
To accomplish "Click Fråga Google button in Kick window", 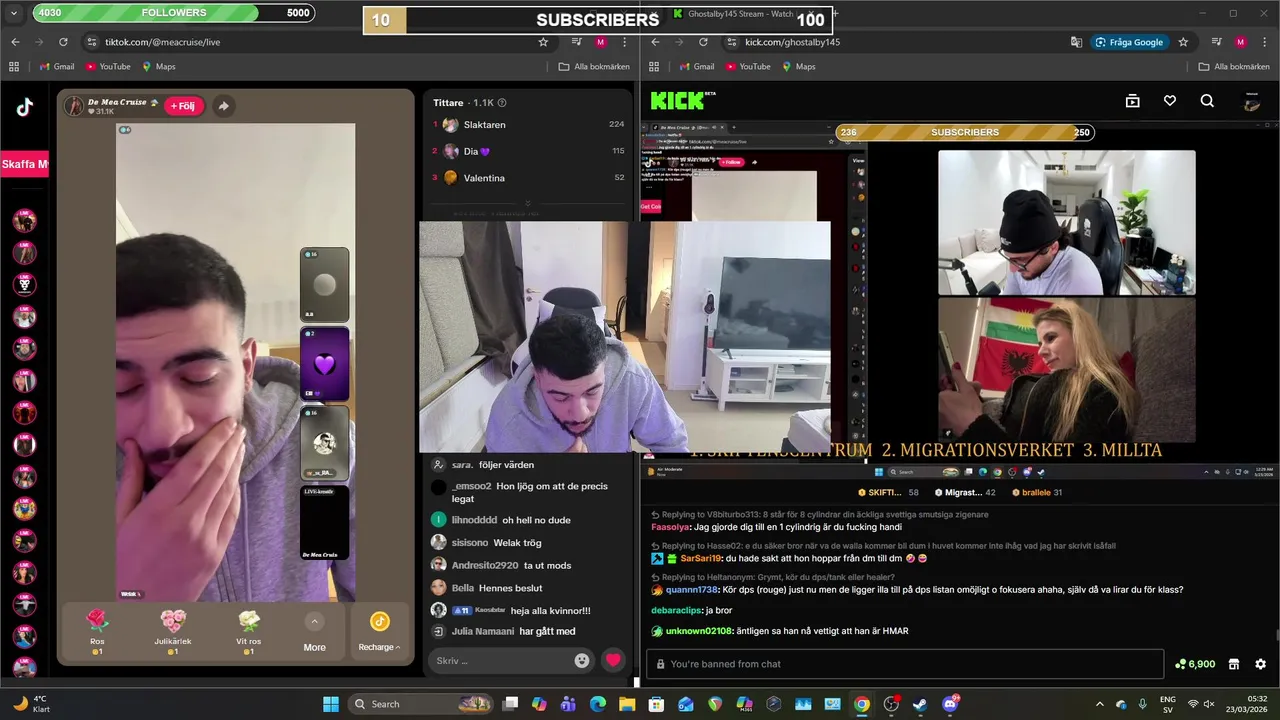I will coord(1129,42).
